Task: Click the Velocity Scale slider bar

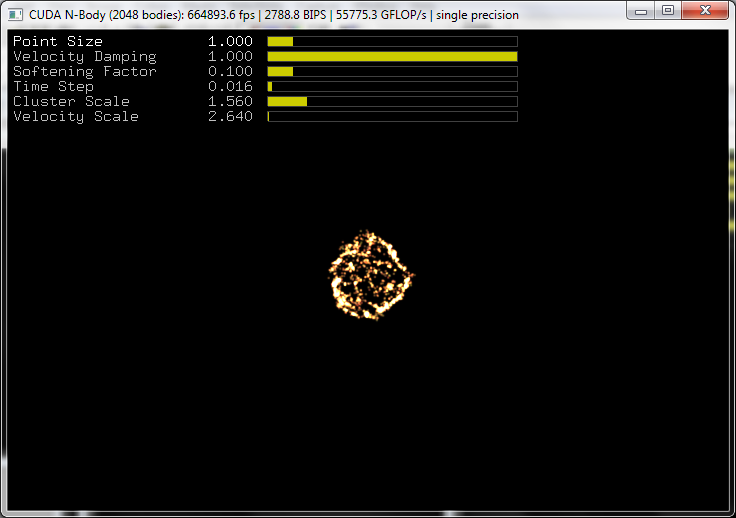Action: click(x=392, y=117)
